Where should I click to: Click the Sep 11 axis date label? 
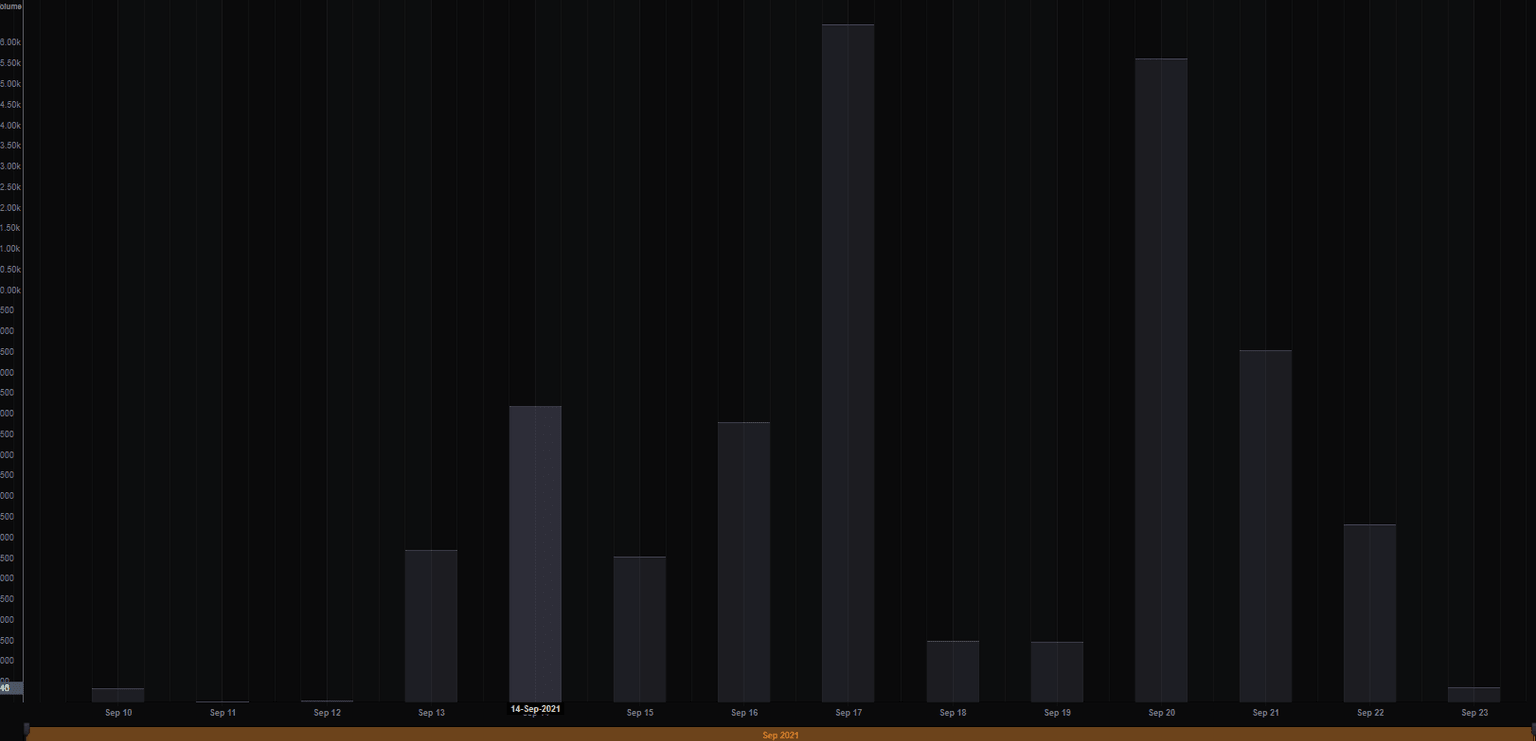(223, 713)
